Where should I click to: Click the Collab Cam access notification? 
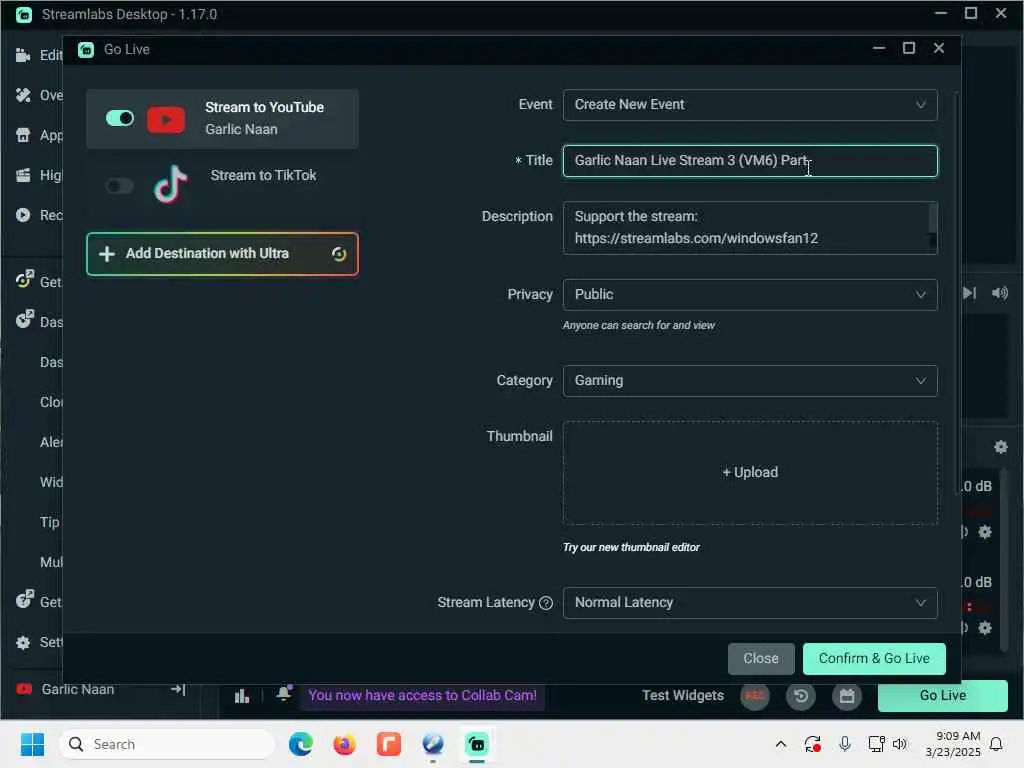click(x=423, y=696)
